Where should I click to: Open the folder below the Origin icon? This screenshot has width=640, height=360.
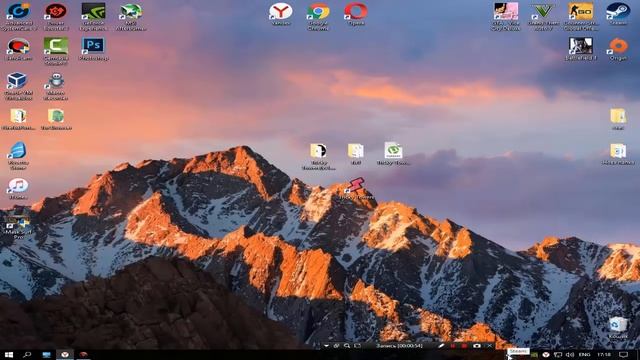coord(618,119)
